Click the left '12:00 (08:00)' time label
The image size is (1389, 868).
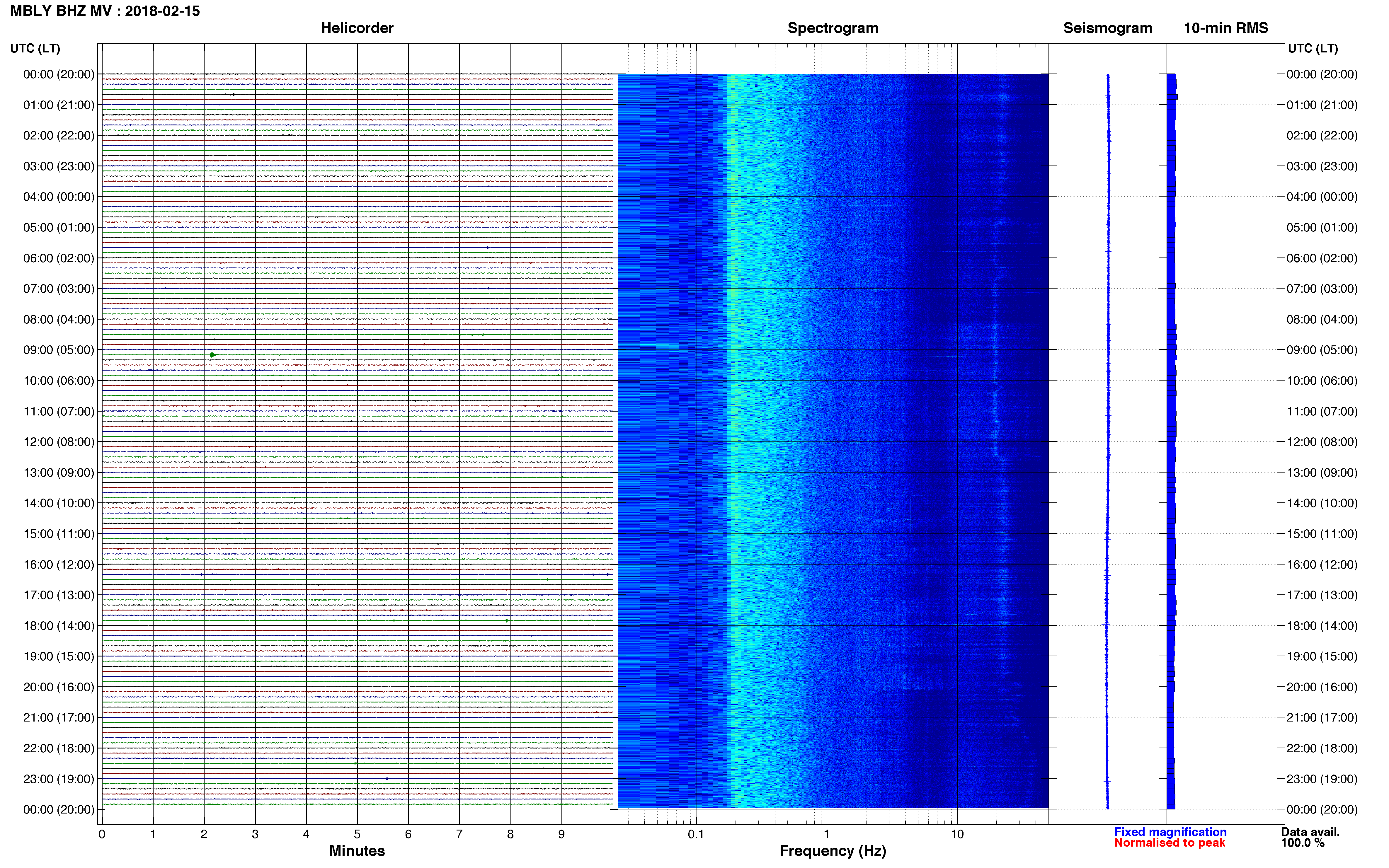[x=59, y=442]
